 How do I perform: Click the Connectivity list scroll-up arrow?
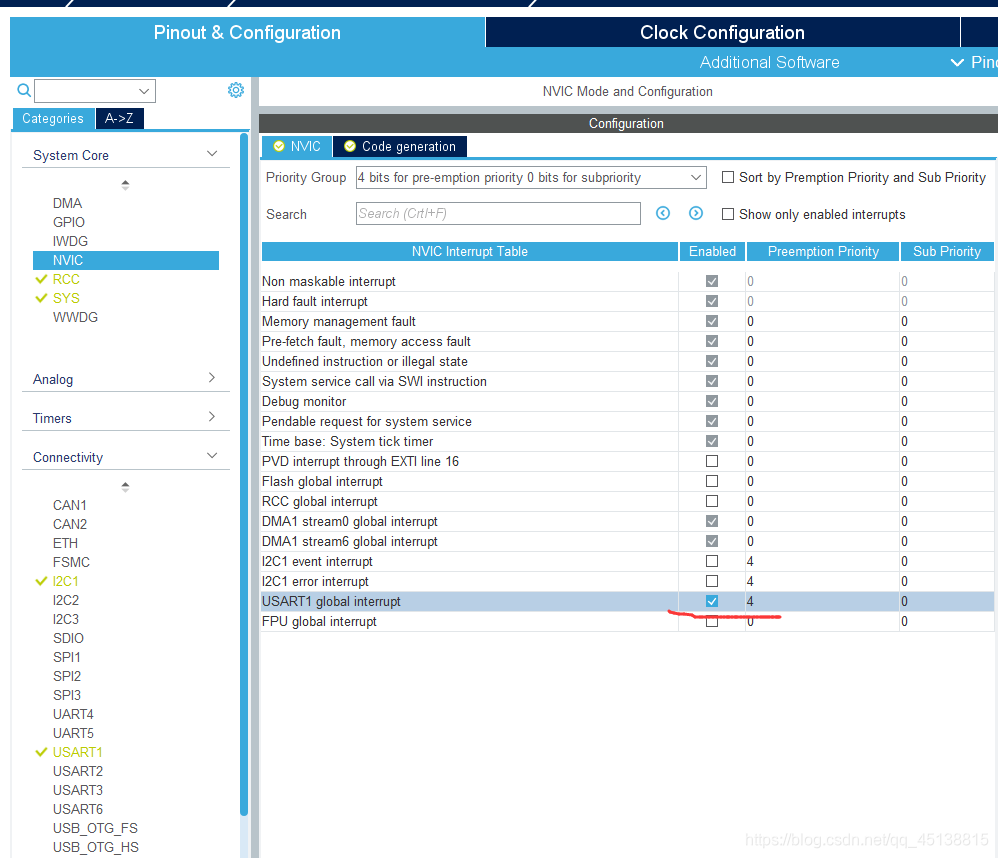pos(125,487)
